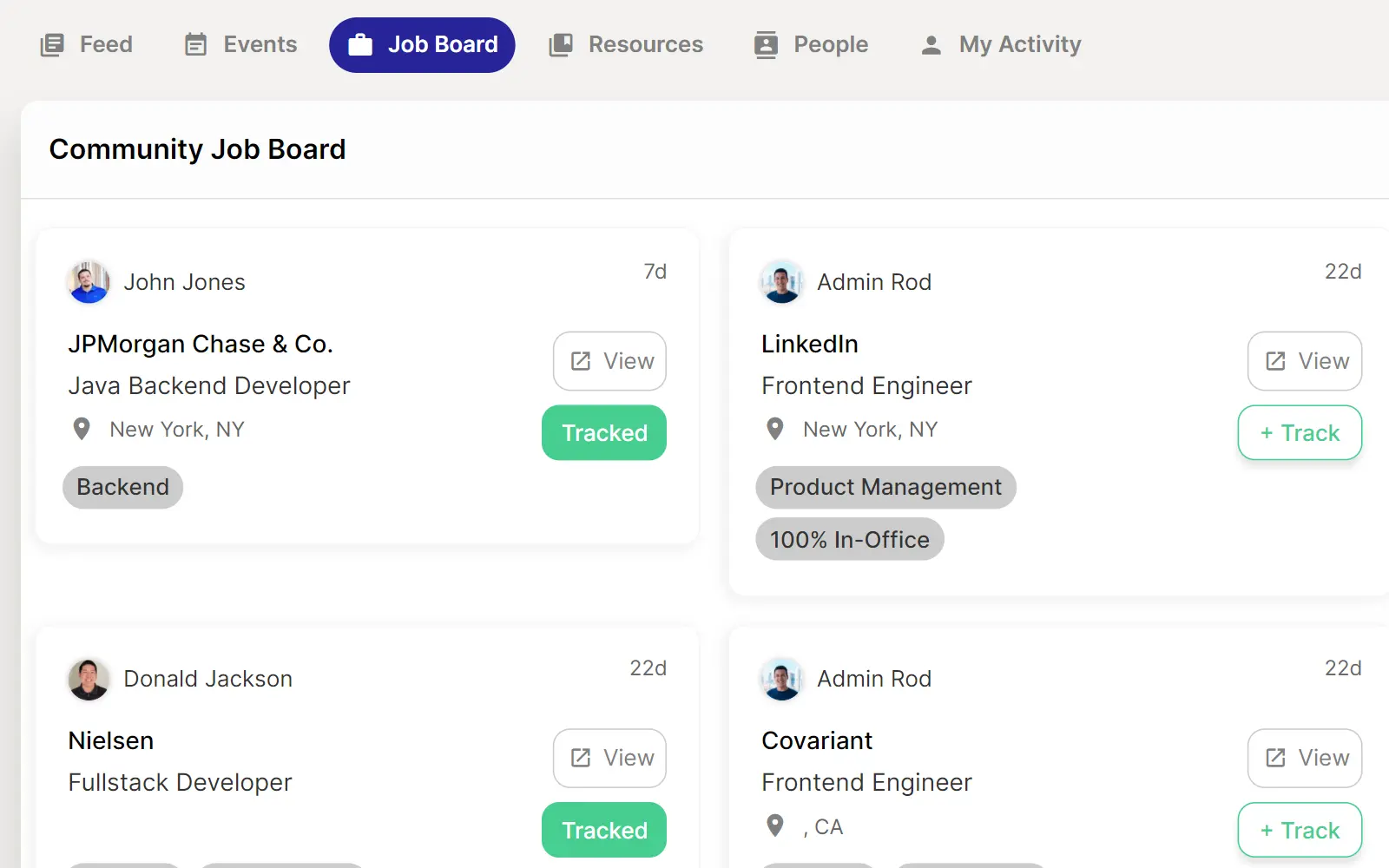The height and width of the screenshot is (868, 1389).
Task: Select the Job Board tab
Action: point(422,44)
